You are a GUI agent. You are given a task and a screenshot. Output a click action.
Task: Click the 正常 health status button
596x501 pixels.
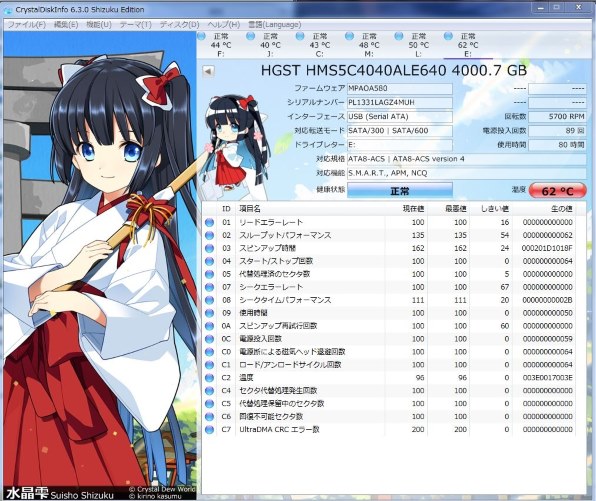click(399, 190)
